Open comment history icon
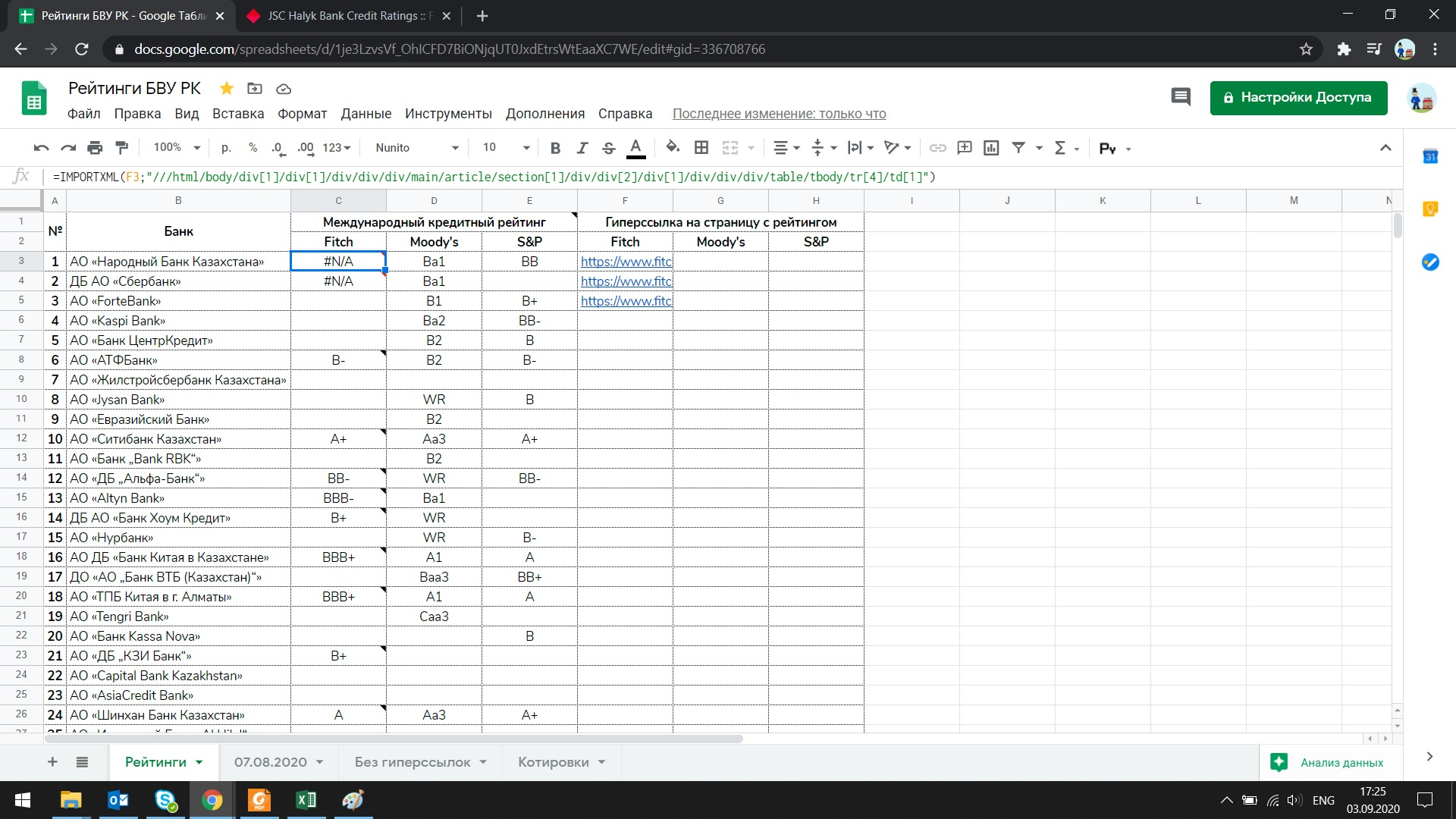Screen dimensions: 1456x819 [1181, 97]
